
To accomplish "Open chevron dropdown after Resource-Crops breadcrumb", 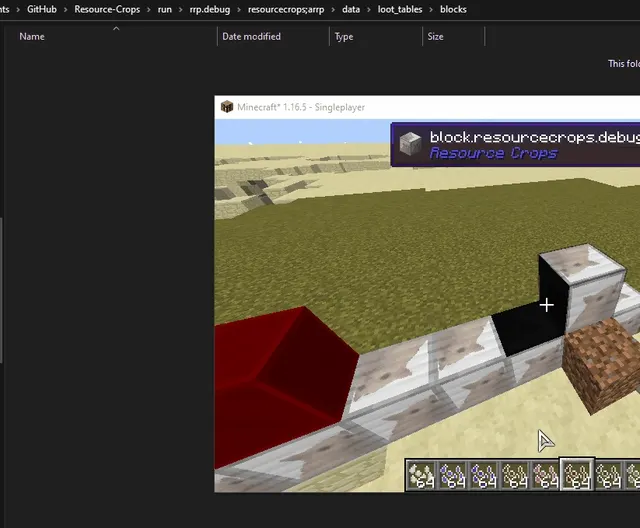I will [149, 9].
